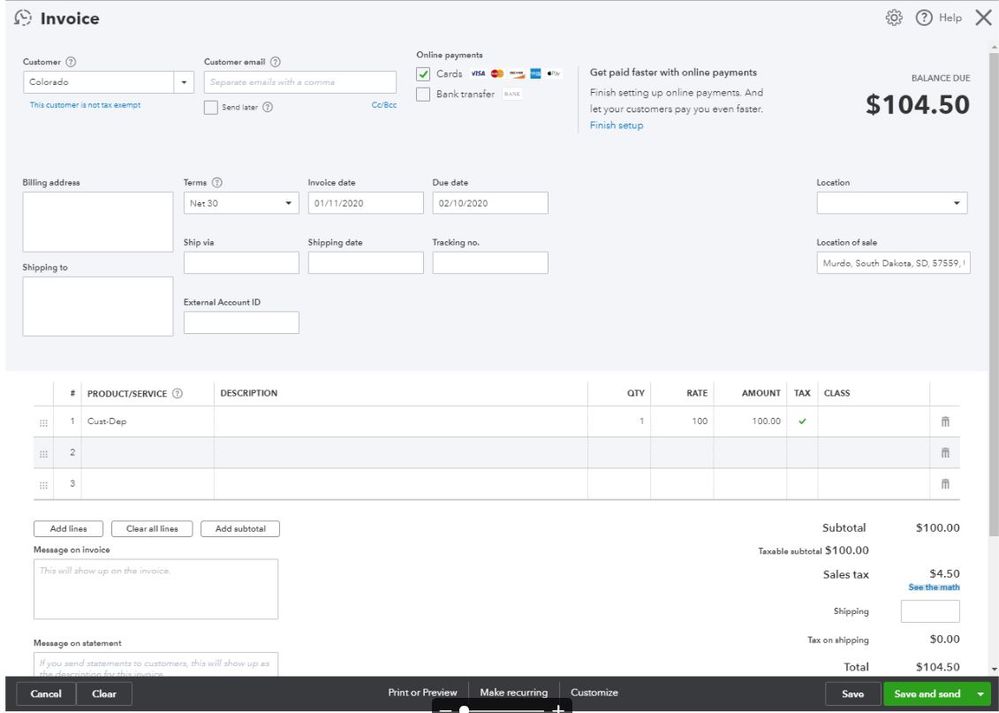Click the Customer email help icon
This screenshot has width=999, height=713.
pyautogui.click(x=275, y=62)
